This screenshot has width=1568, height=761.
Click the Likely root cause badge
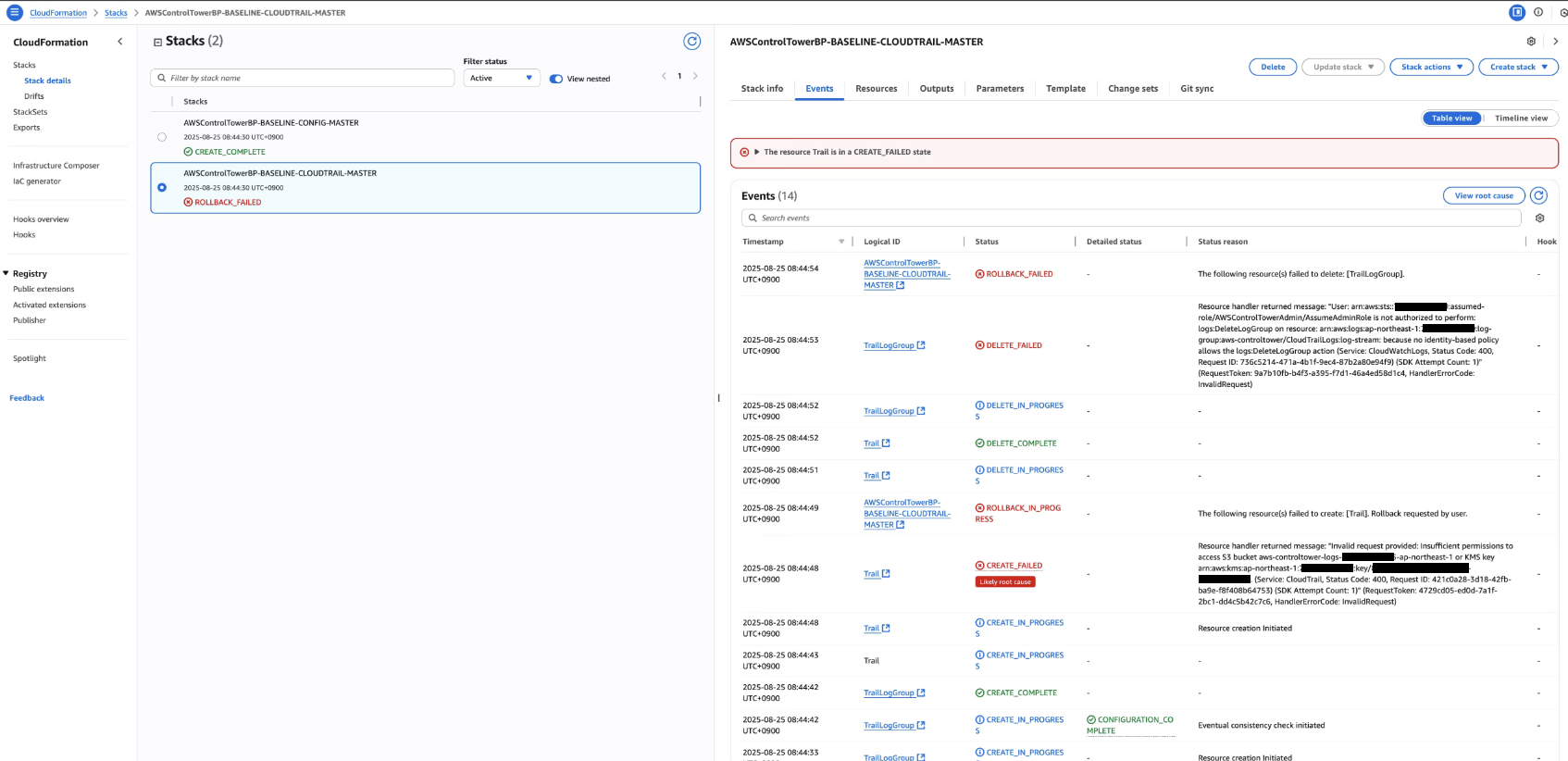1005,582
